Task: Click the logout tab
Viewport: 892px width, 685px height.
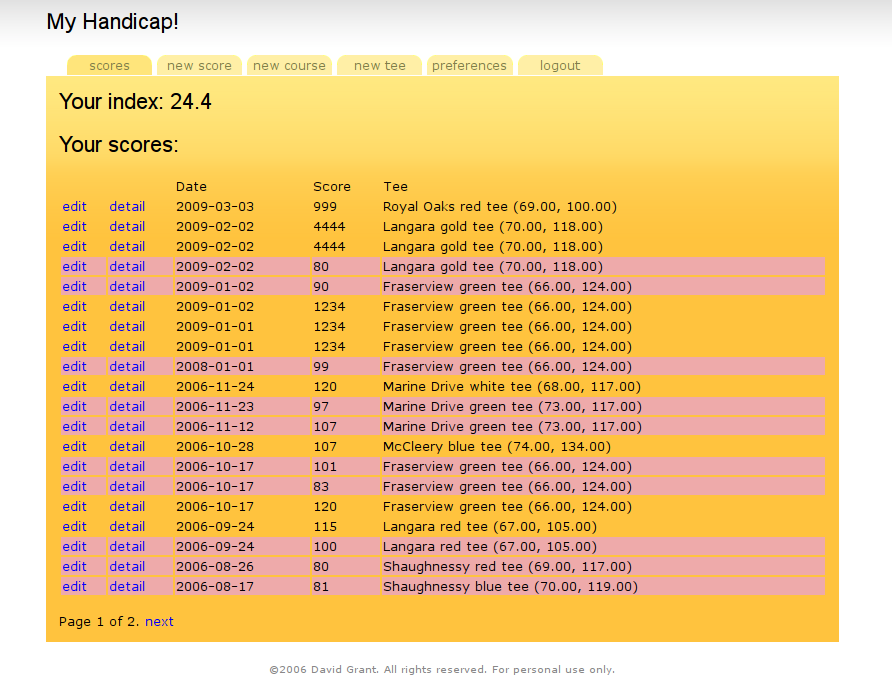Action: (559, 65)
